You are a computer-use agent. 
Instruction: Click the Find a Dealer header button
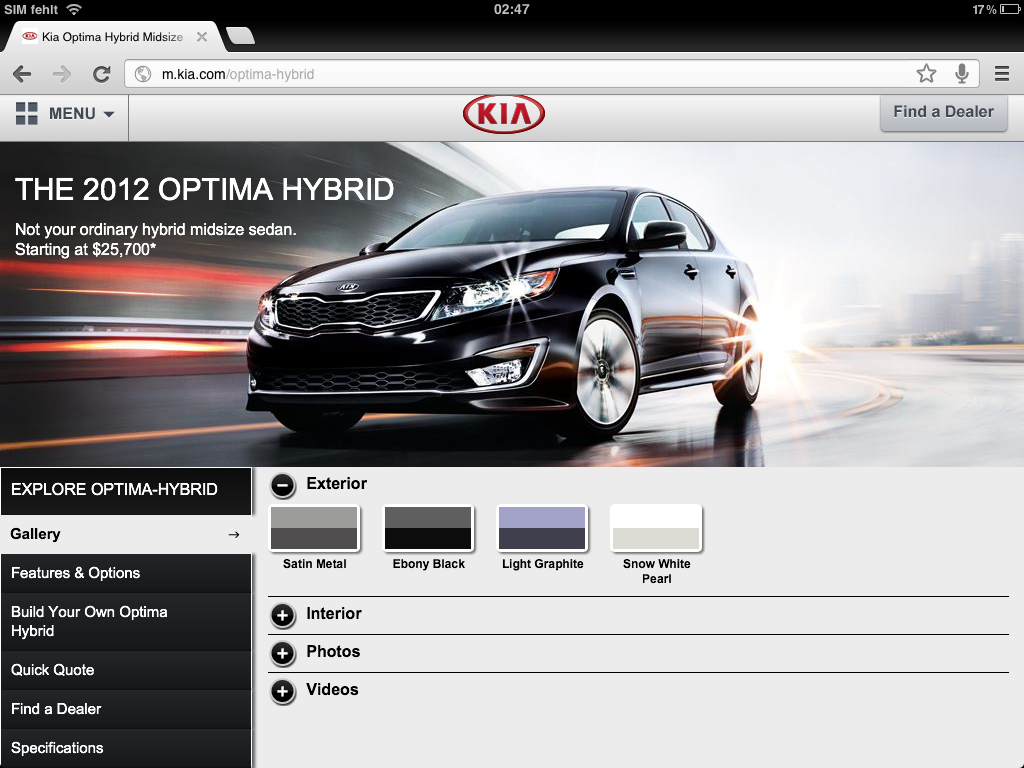point(943,112)
